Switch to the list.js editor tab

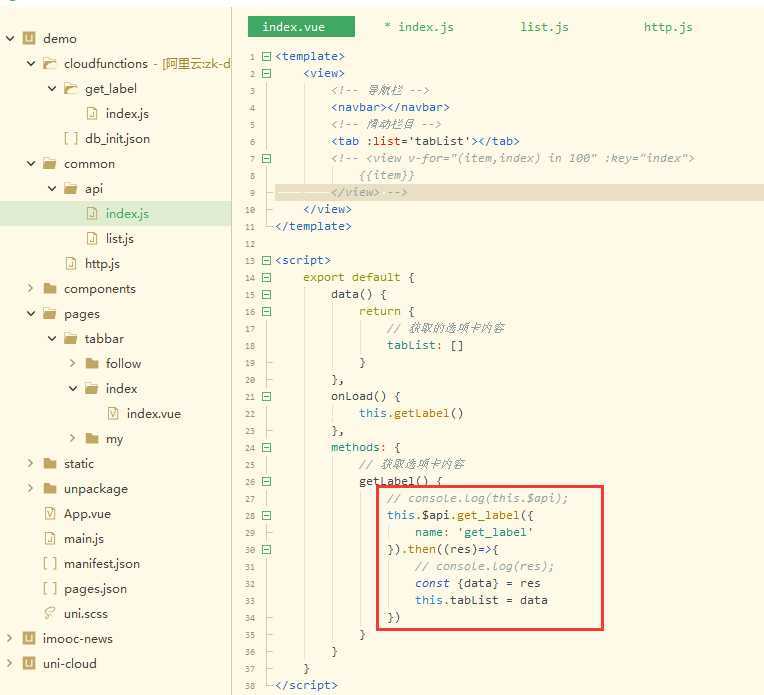[x=544, y=27]
